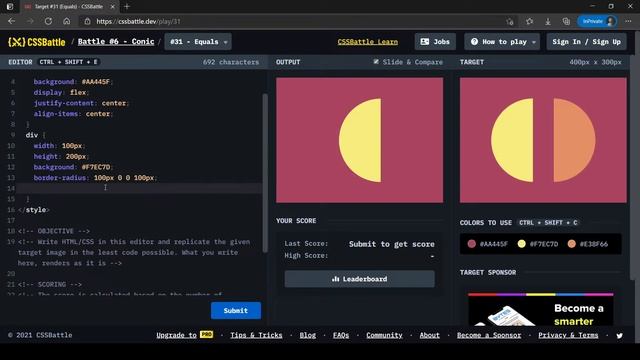Image resolution: width=640 pixels, height=360 pixels.
Task: Open the Twitter icon in the footer
Action: [x=620, y=336]
